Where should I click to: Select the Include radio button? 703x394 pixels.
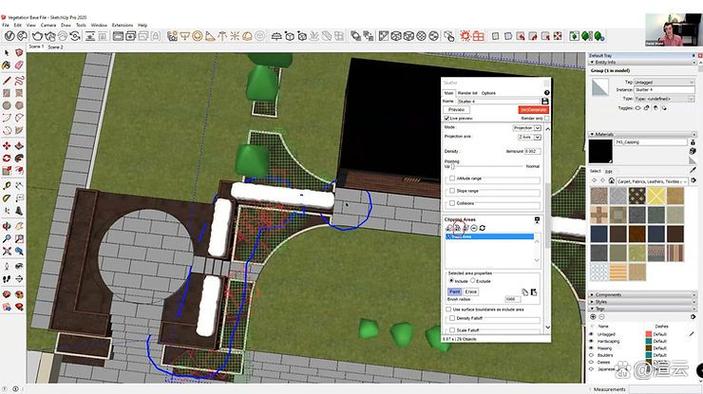point(451,281)
